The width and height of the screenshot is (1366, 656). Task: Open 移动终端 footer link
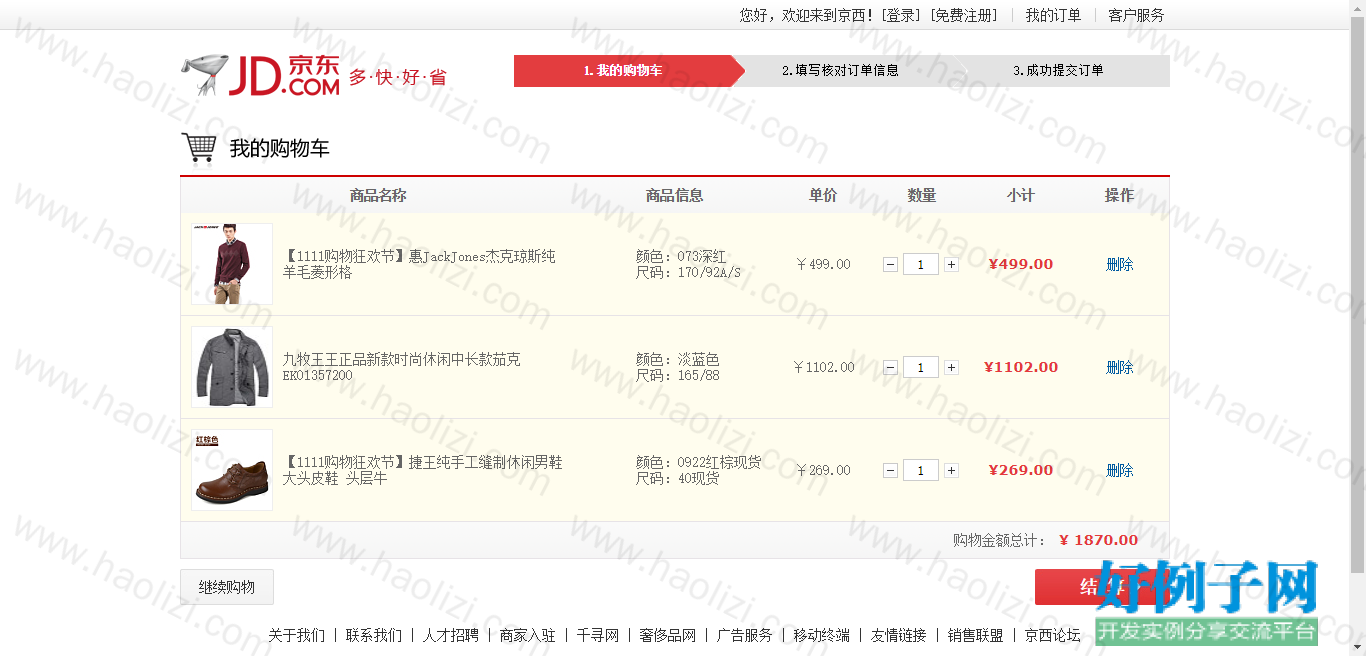point(822,636)
